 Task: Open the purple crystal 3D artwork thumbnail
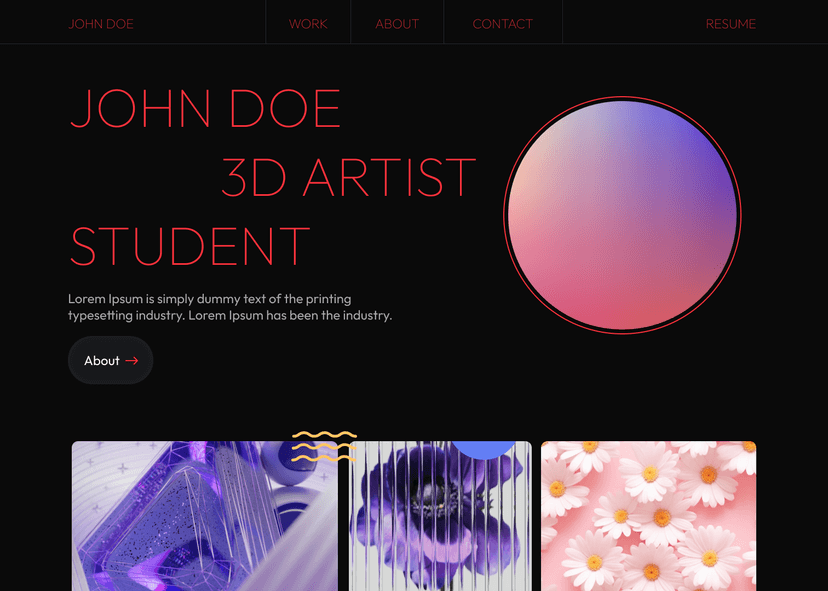pyautogui.click(x=204, y=516)
